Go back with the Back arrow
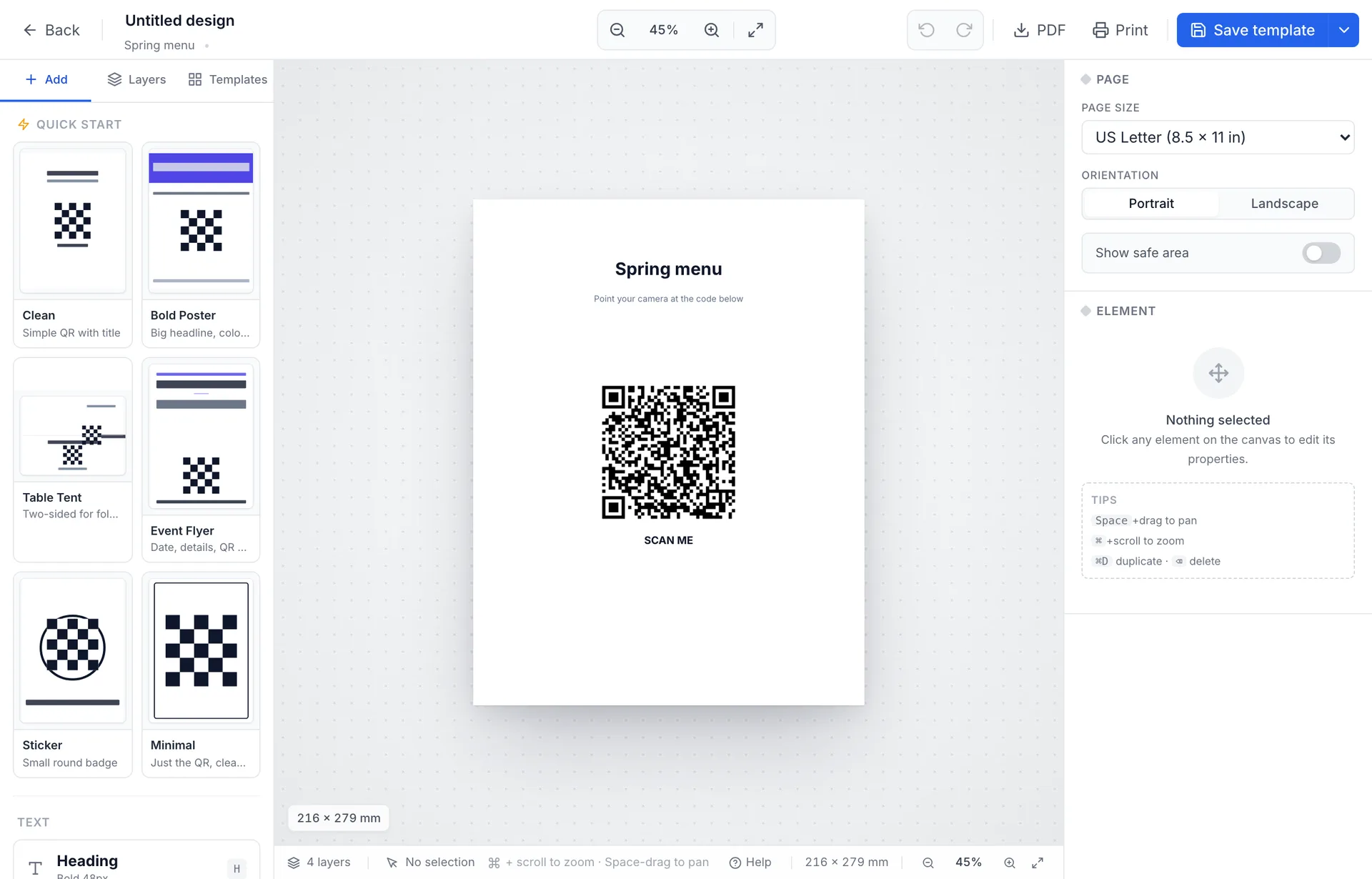This screenshot has width=1372, height=879. [x=51, y=30]
